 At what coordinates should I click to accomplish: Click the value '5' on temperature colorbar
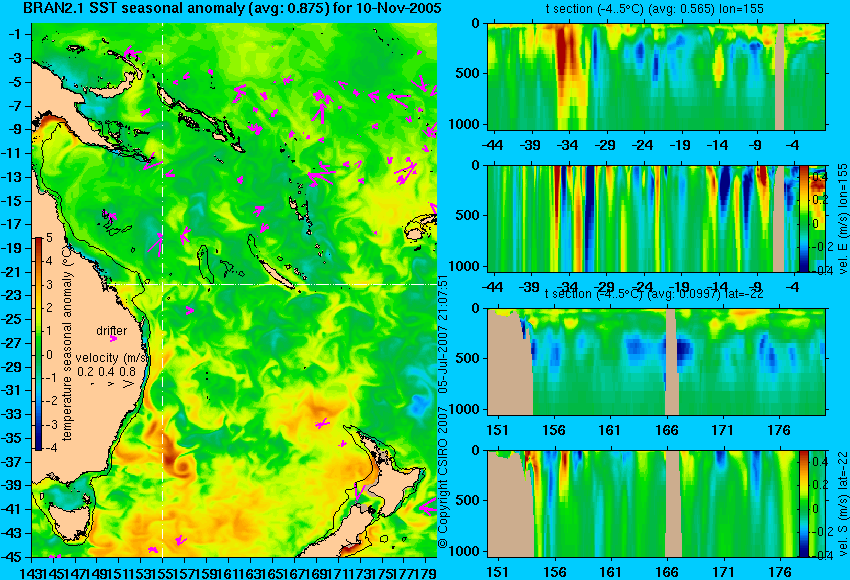coord(49,238)
